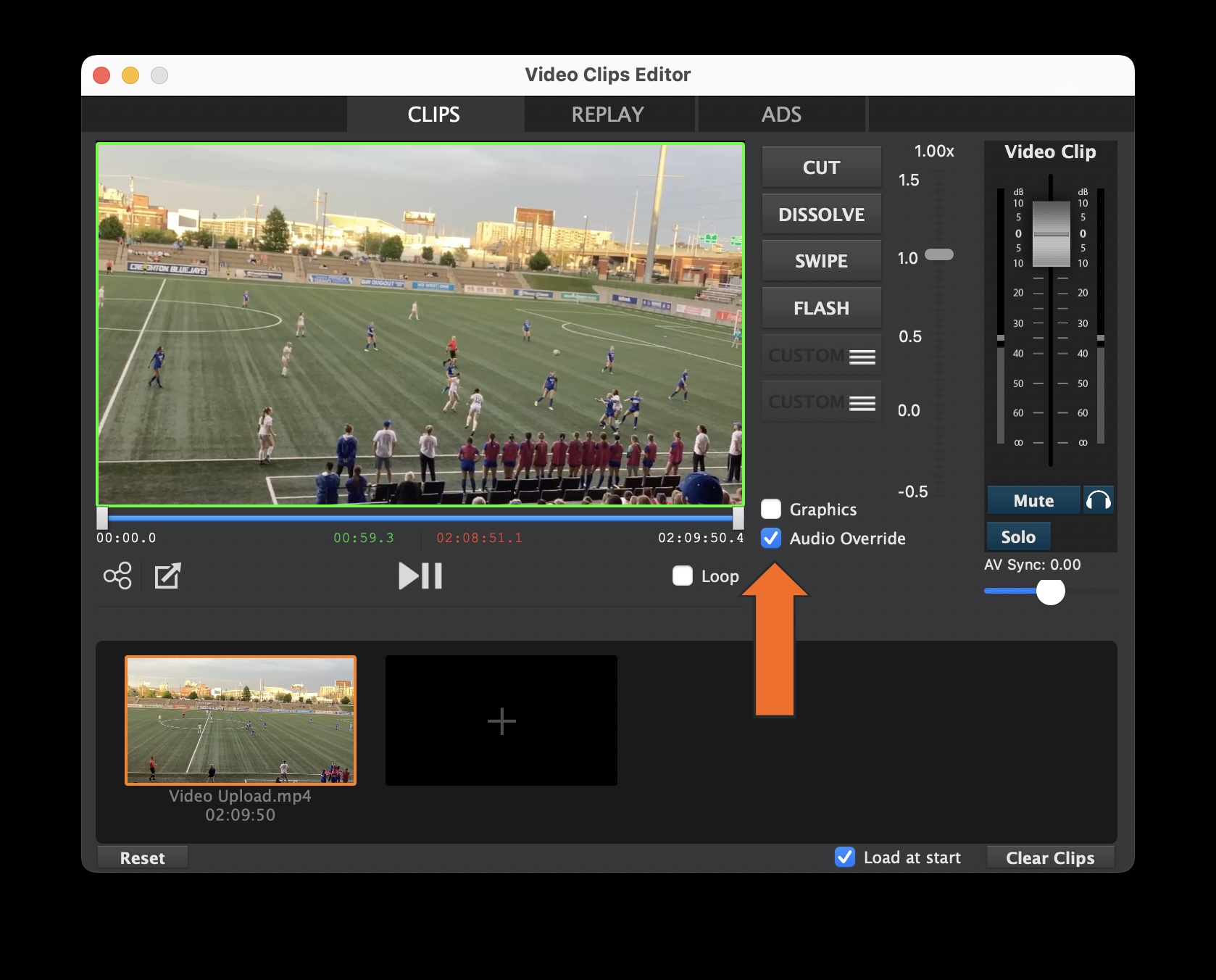Select the SWIPE transition
Screen dimensions: 1216x980
click(822, 261)
